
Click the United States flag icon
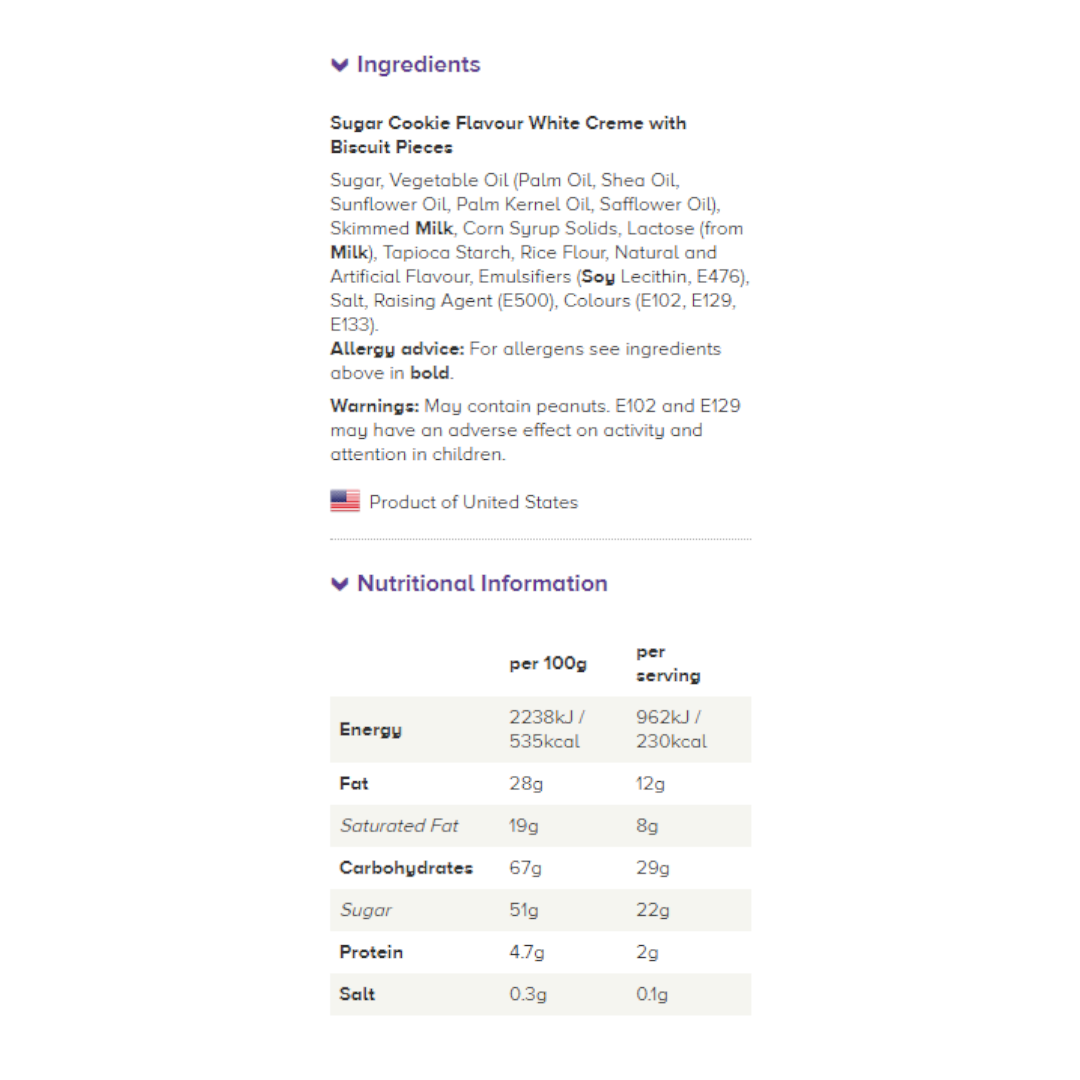345,501
